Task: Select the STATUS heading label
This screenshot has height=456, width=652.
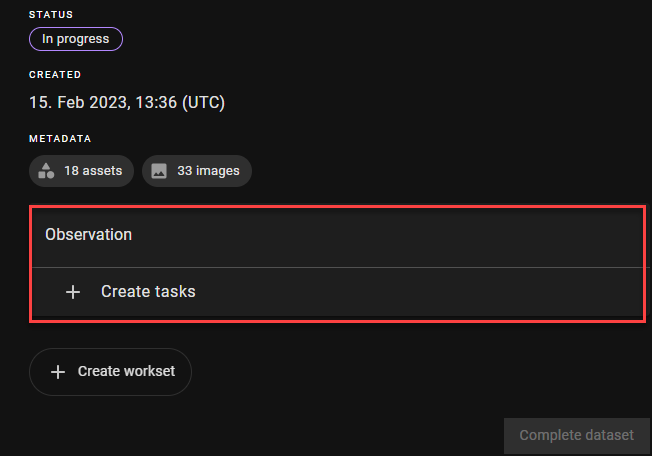Action: (52, 14)
